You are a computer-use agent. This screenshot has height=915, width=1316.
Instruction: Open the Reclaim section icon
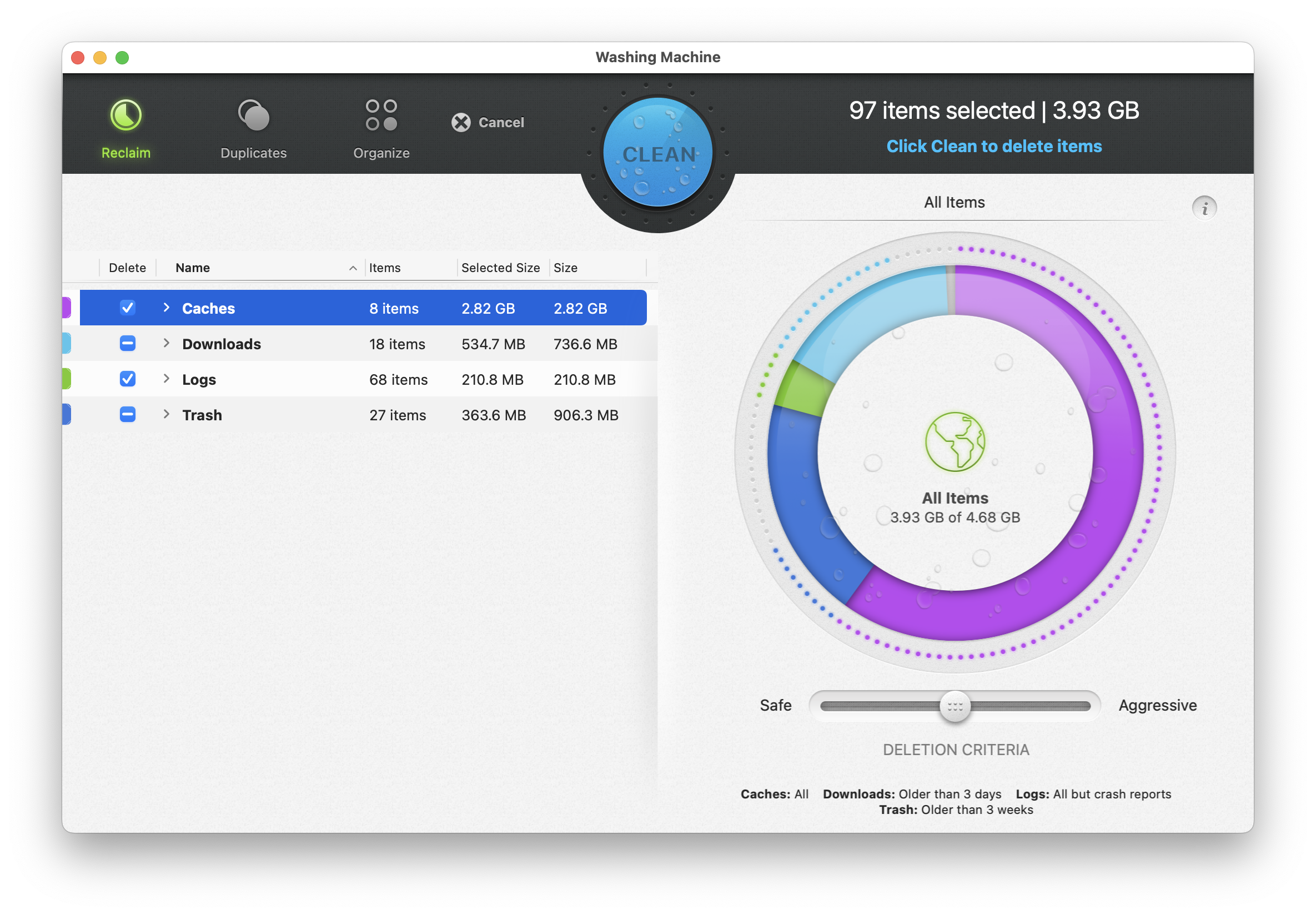pyautogui.click(x=126, y=115)
